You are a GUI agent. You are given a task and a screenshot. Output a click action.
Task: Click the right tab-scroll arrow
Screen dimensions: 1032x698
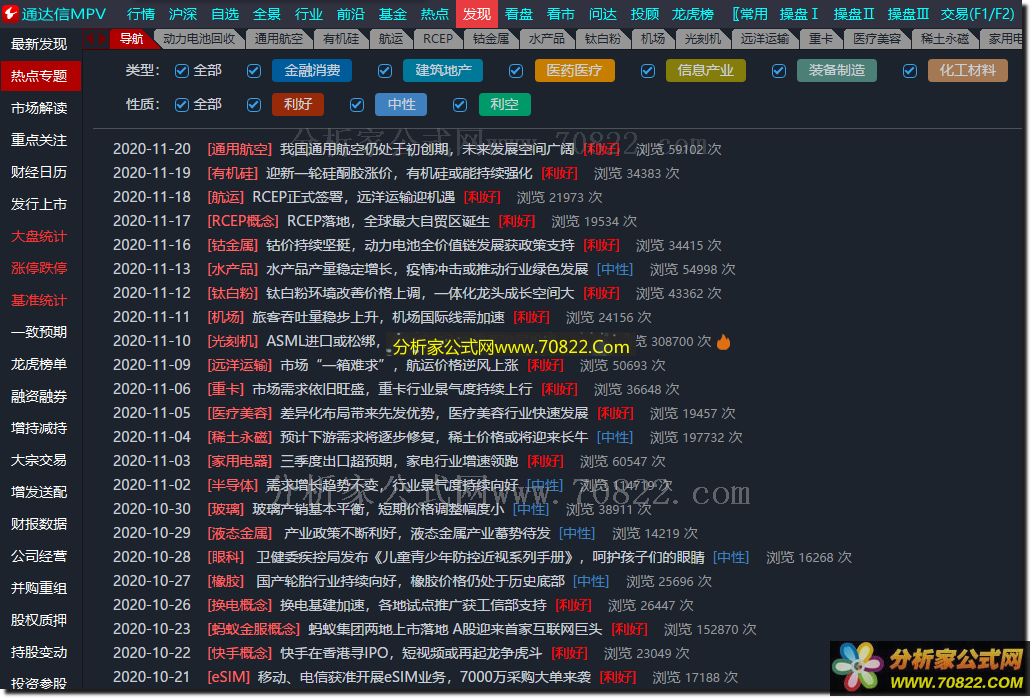[101, 39]
